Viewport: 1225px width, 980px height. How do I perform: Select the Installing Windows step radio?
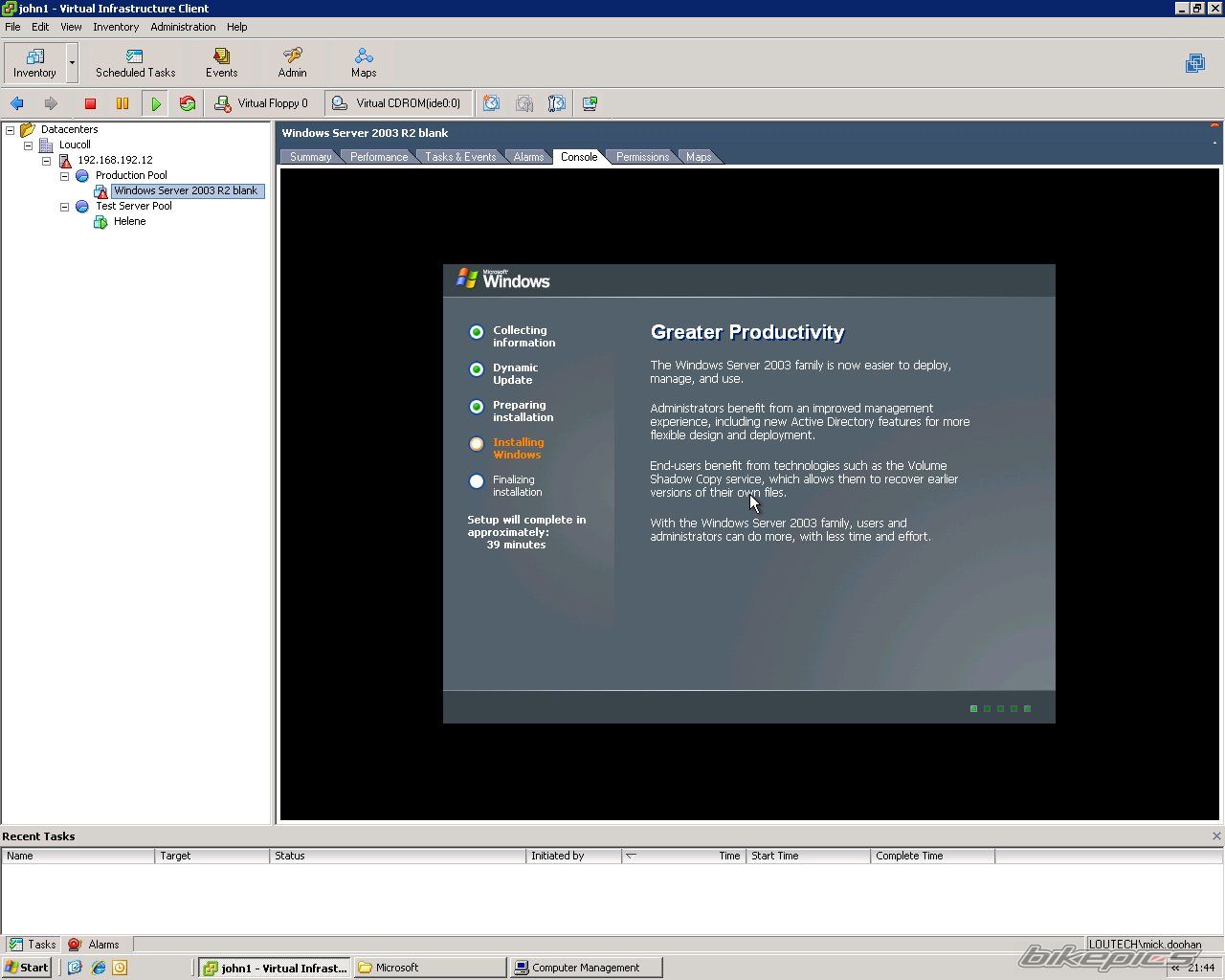477,444
